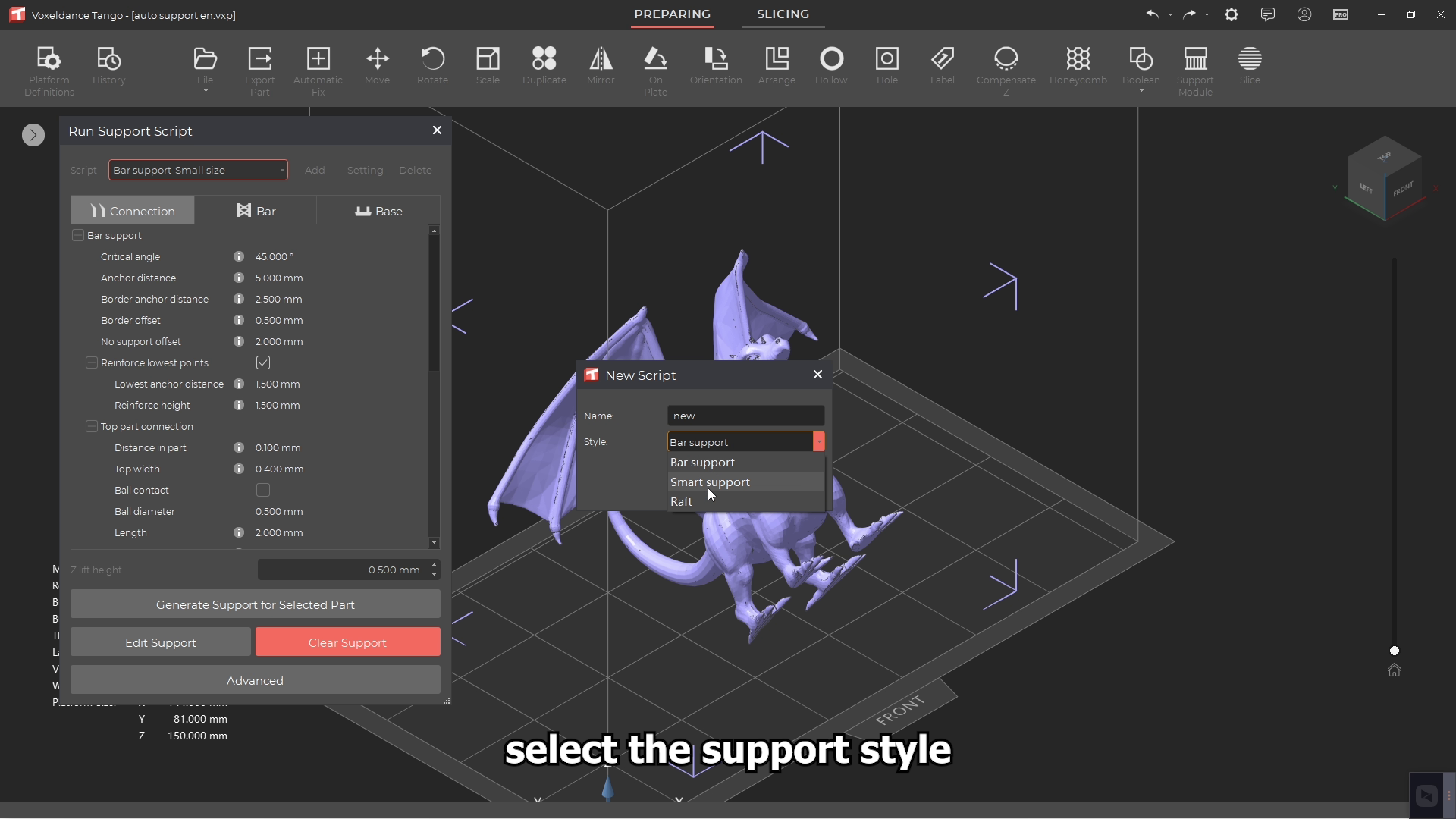Click the Add script button
The height and width of the screenshot is (819, 1456).
pyautogui.click(x=315, y=171)
